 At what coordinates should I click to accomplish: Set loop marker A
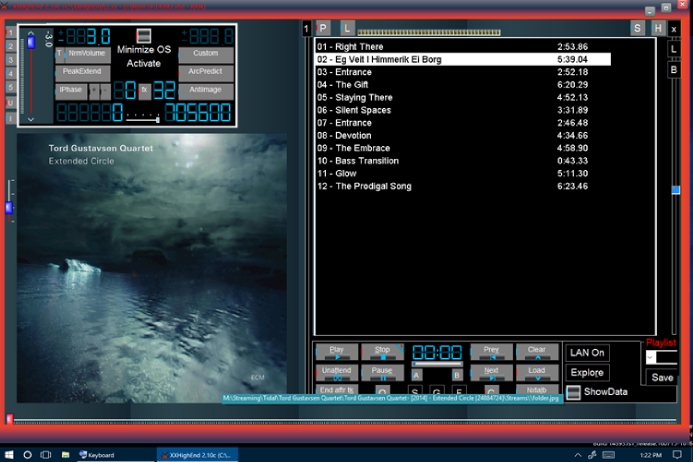click(x=416, y=375)
